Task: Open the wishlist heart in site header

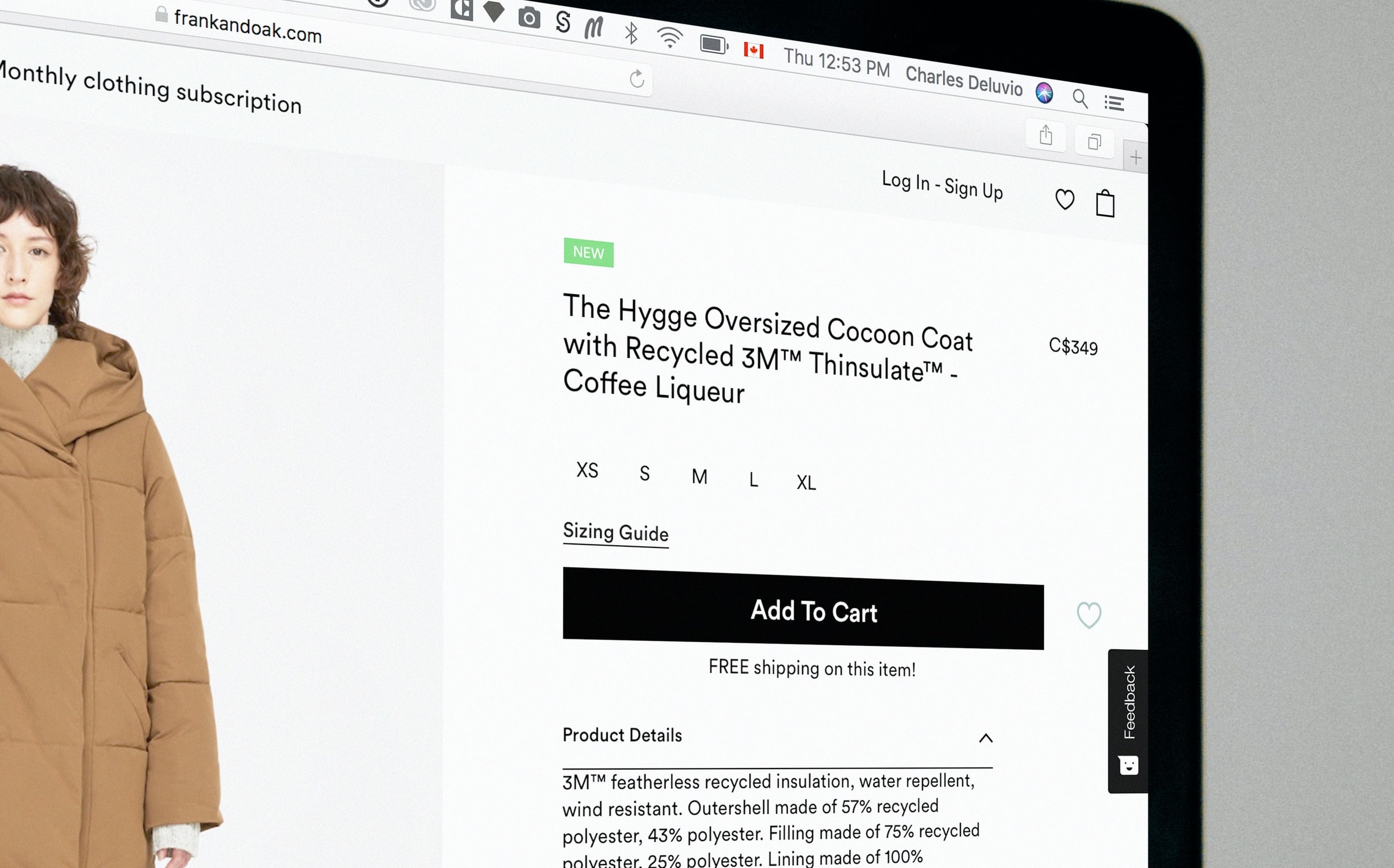Action: coord(1065,200)
